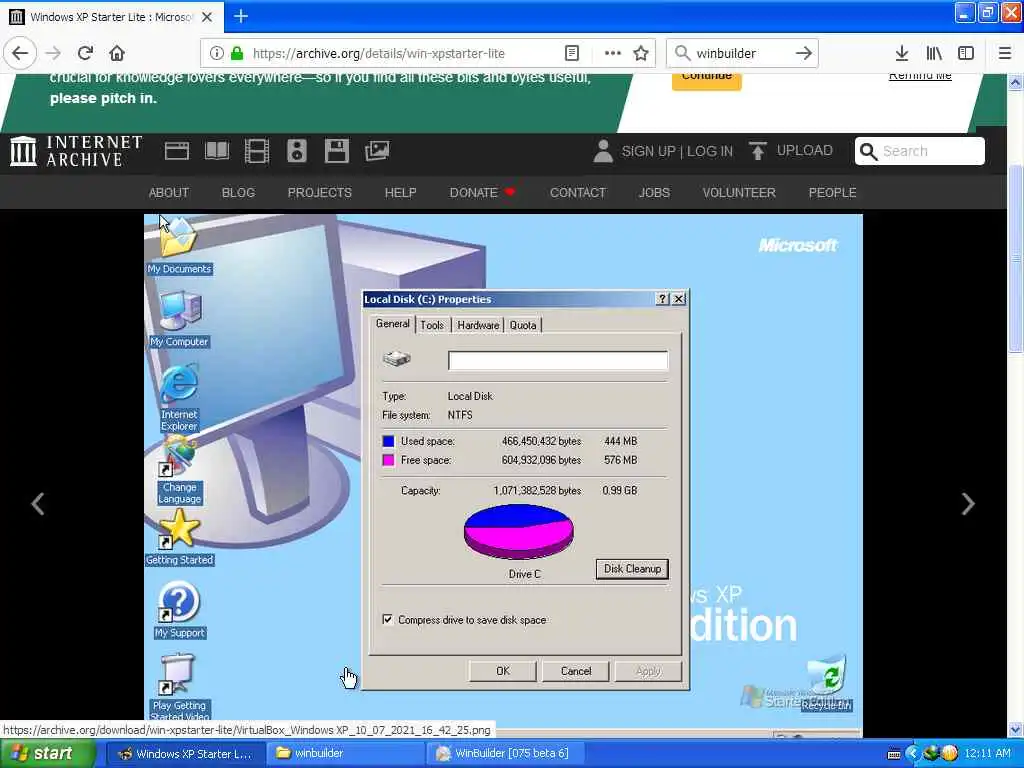Open the Web media type icon
The height and width of the screenshot is (768, 1024).
(x=177, y=151)
